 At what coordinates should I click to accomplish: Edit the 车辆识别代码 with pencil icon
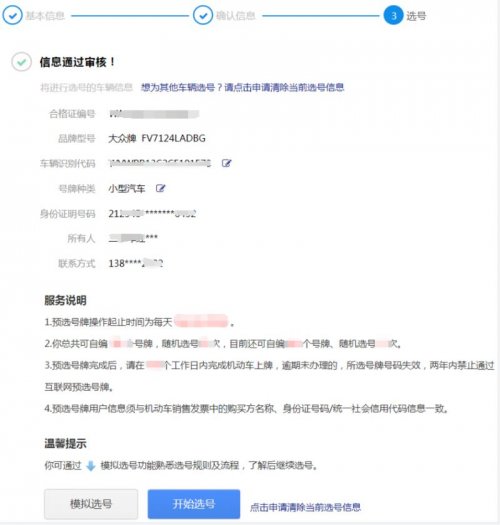coord(227,163)
